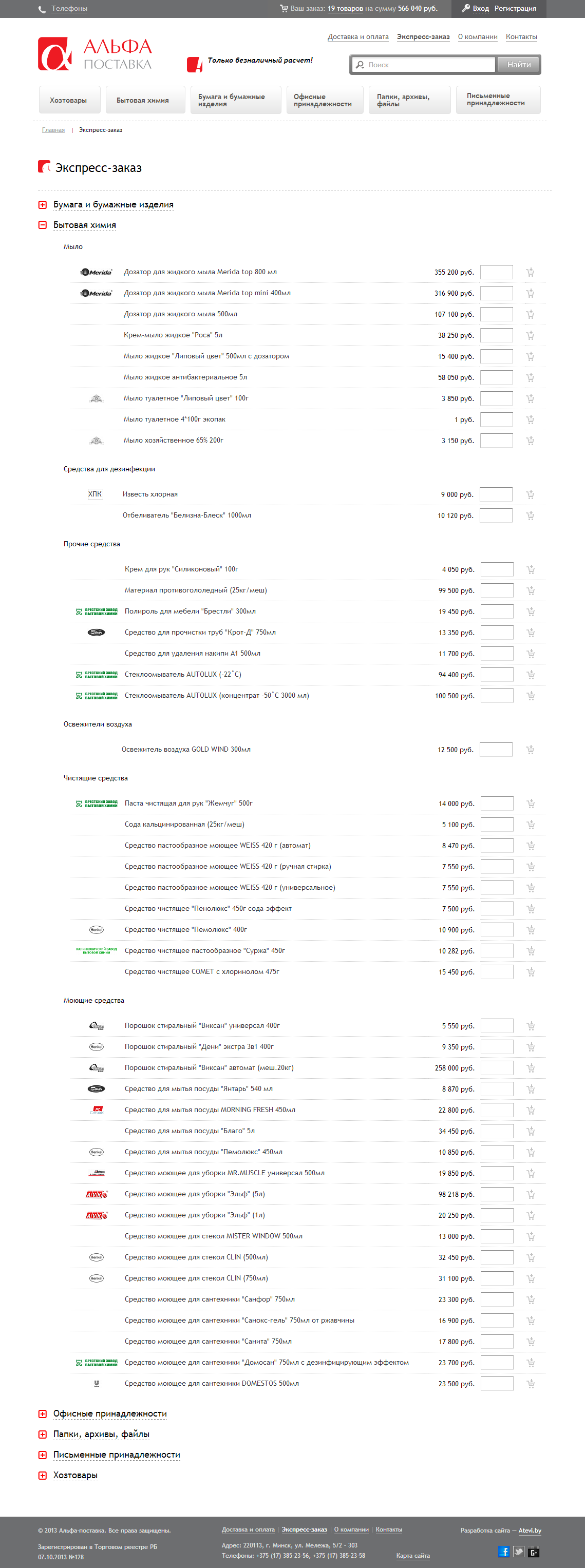Click quantity field for Средство "Суржа" 450г

(497, 951)
